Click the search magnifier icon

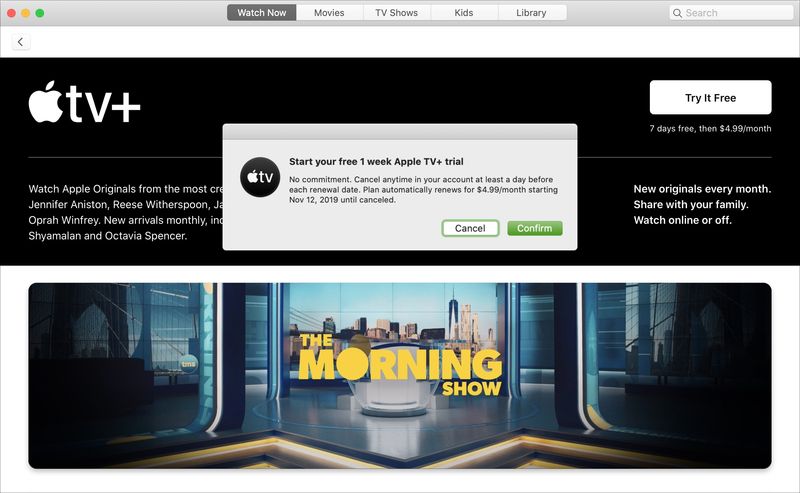click(677, 13)
